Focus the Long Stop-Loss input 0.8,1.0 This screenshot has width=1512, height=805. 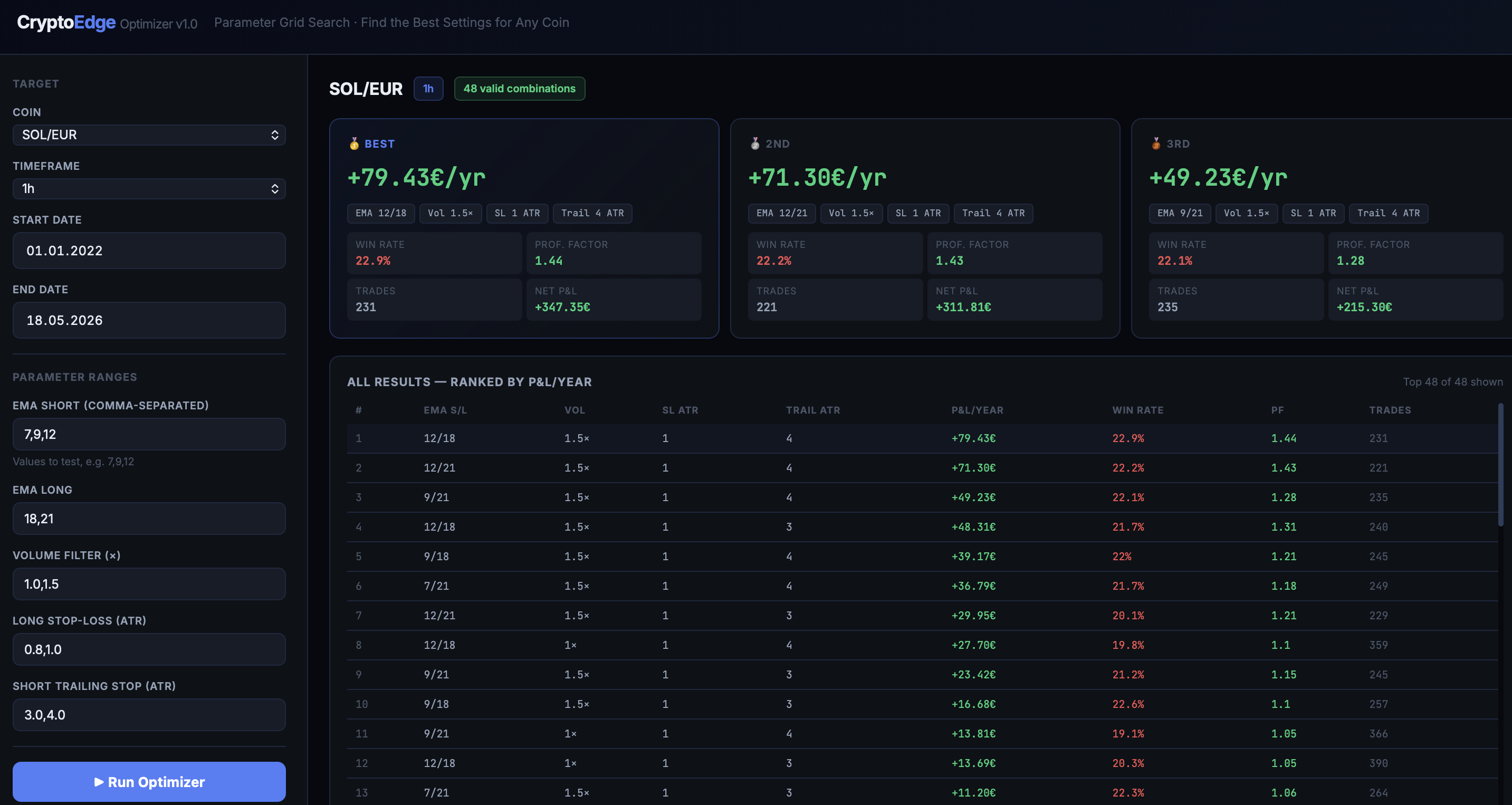pos(149,649)
